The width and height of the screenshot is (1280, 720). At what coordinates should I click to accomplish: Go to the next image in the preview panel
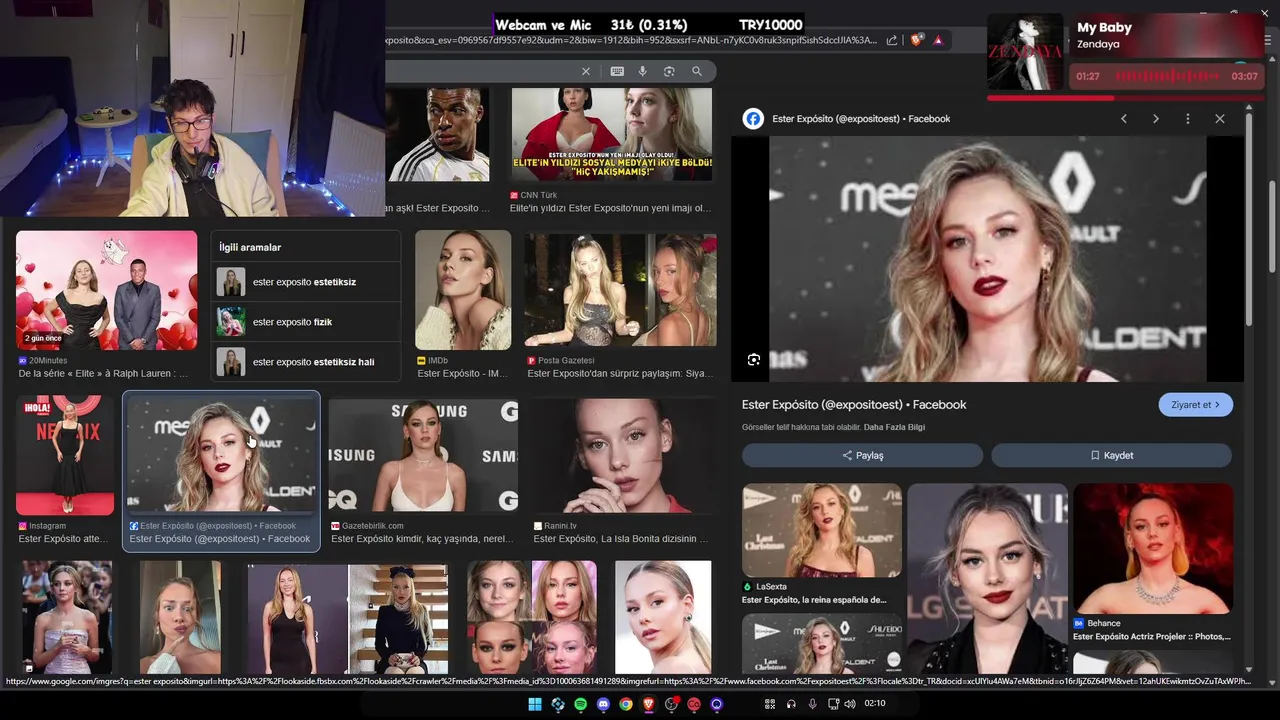coord(1156,118)
